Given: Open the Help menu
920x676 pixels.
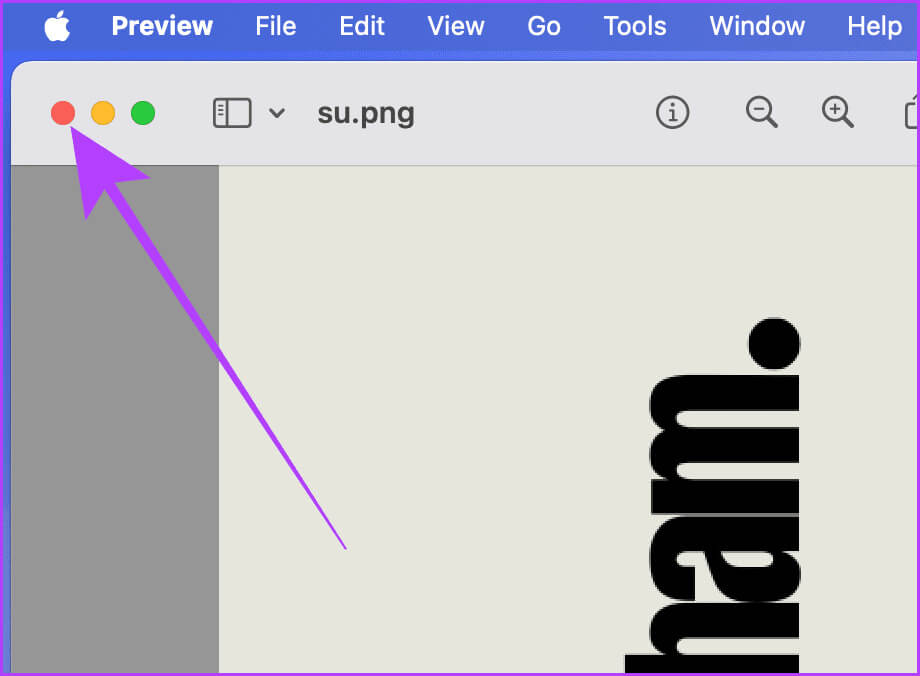Looking at the screenshot, I should [x=875, y=26].
